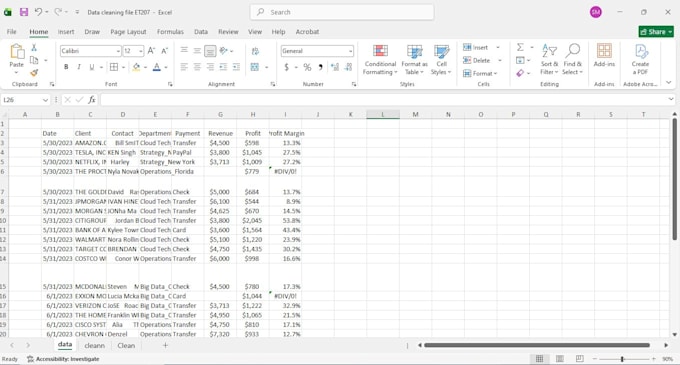Open the Data ribbon tab
680x365 pixels.
click(x=201, y=32)
